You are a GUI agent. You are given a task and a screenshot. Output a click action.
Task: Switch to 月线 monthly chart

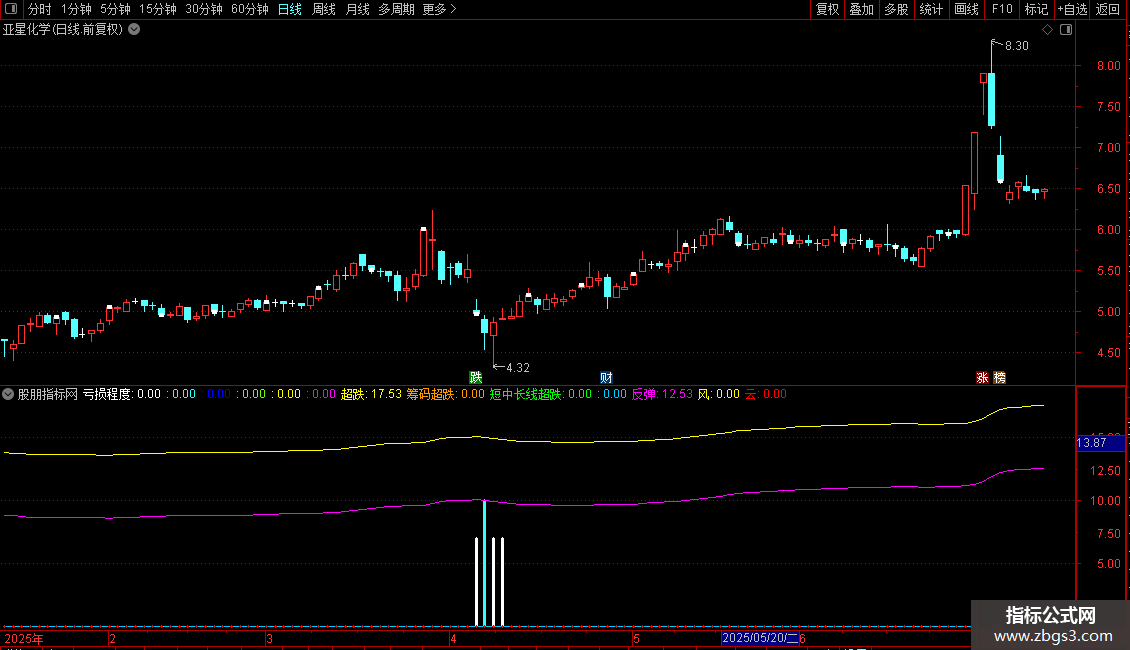(x=357, y=9)
